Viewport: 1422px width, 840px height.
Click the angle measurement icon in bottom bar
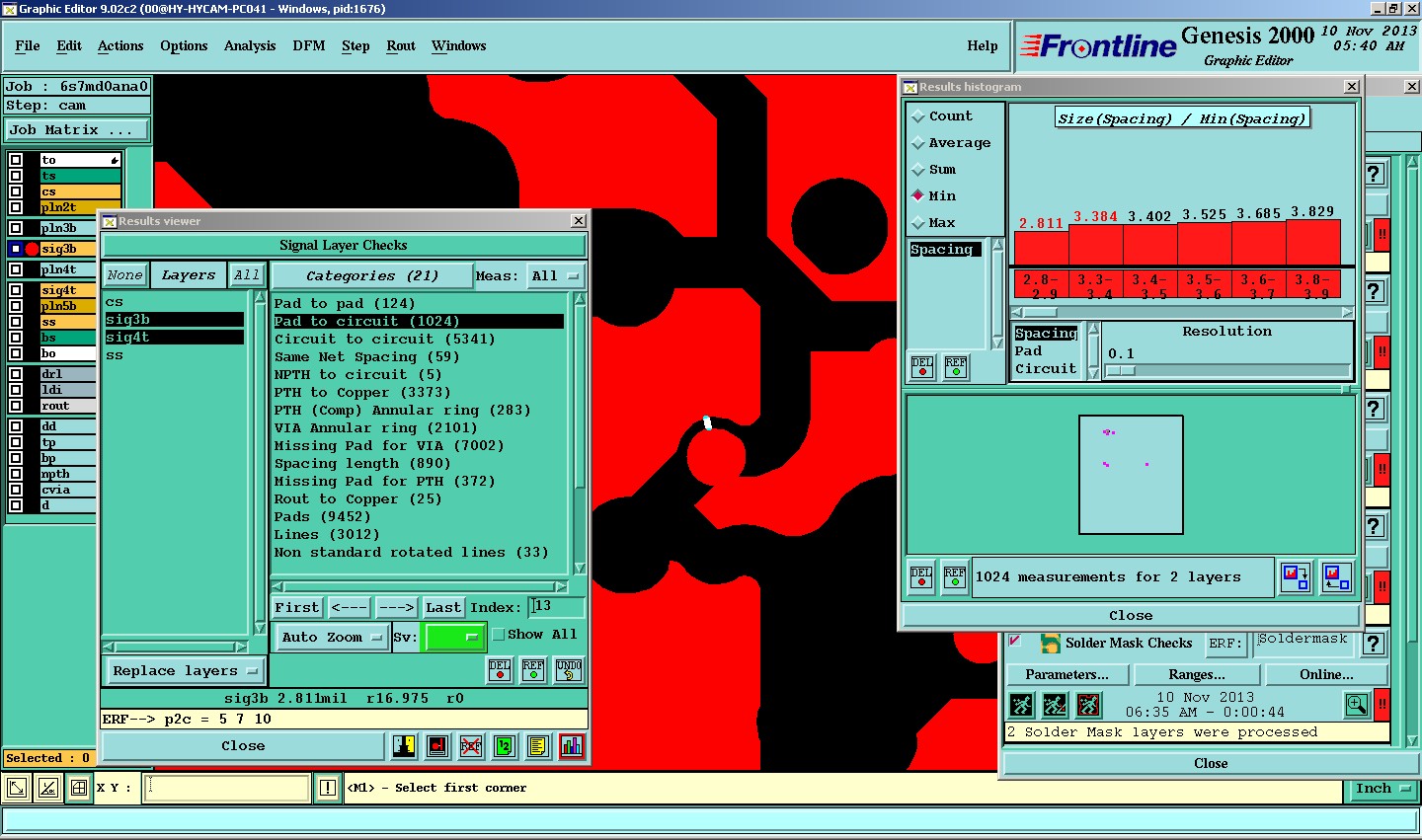coord(48,788)
